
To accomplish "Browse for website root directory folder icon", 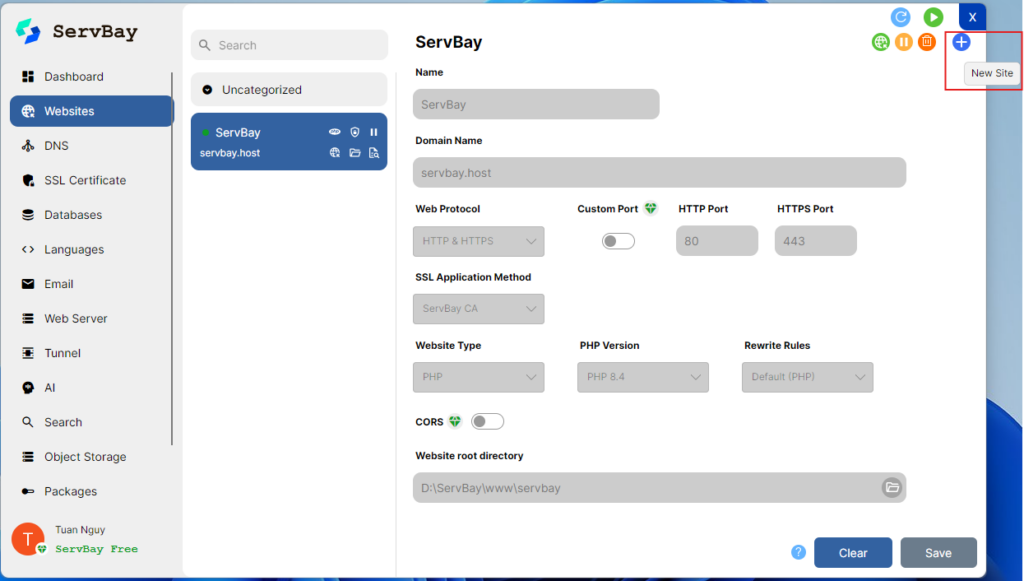I will 891,488.
